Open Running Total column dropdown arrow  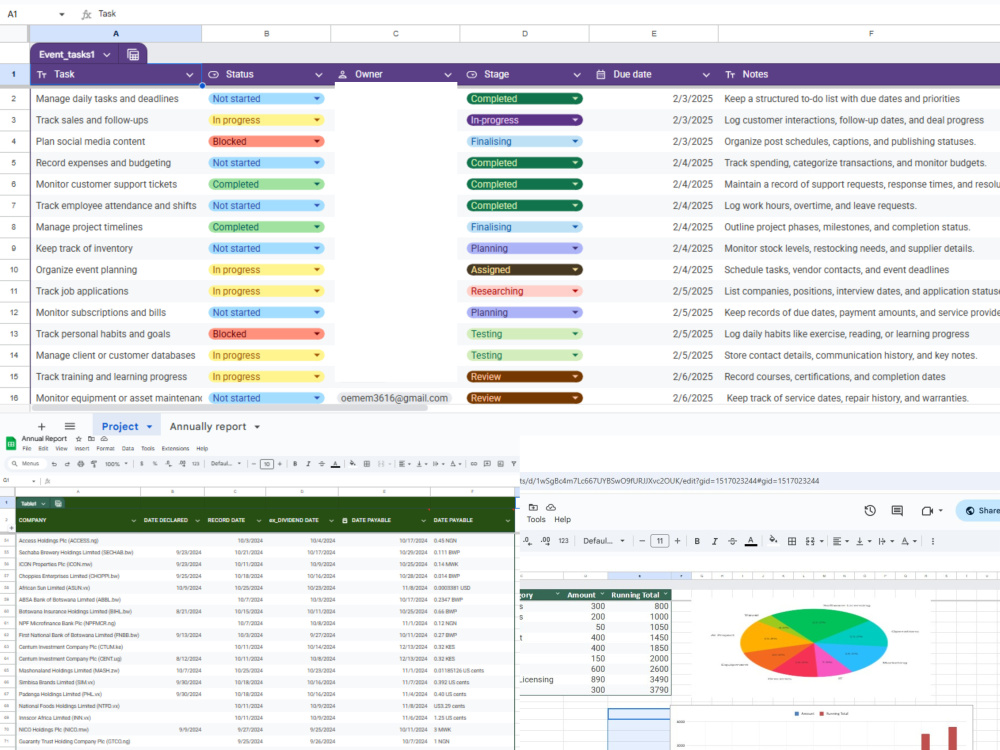pos(665,594)
